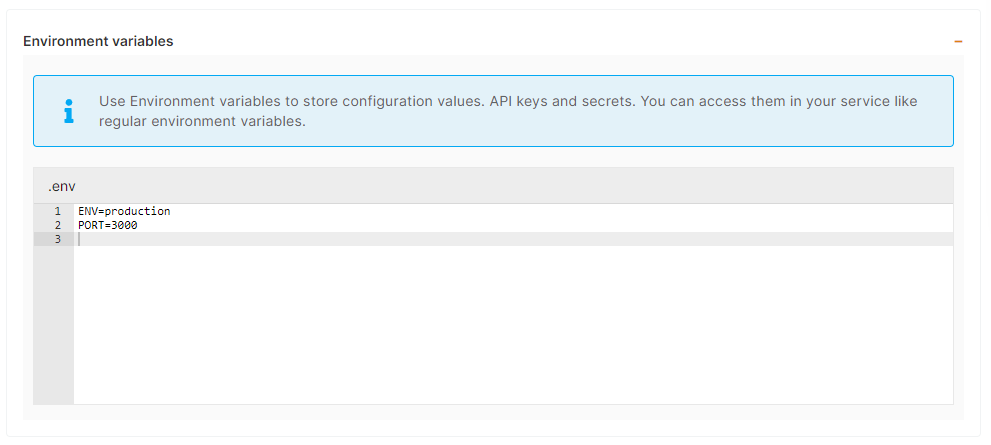Screen dimensions: 991x445
Task: Click empty space in .env header bar
Action: pyautogui.click(x=500, y=187)
